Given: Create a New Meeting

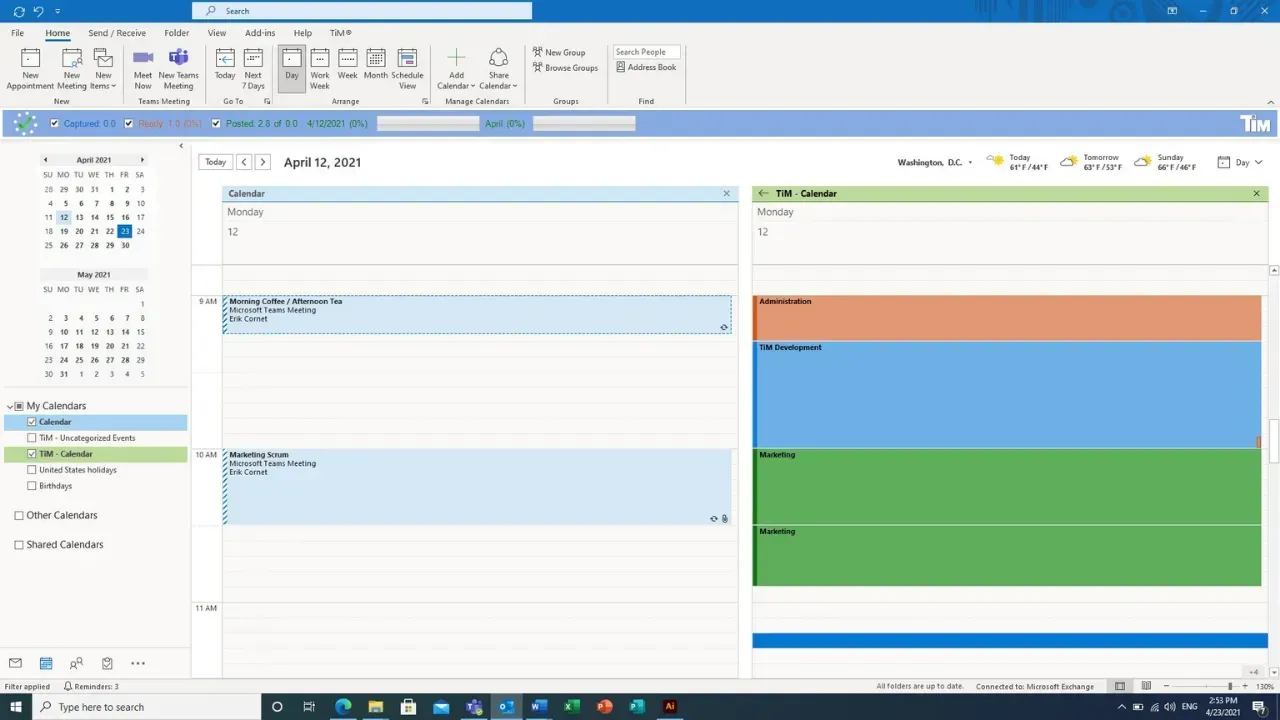Looking at the screenshot, I should pyautogui.click(x=72, y=69).
